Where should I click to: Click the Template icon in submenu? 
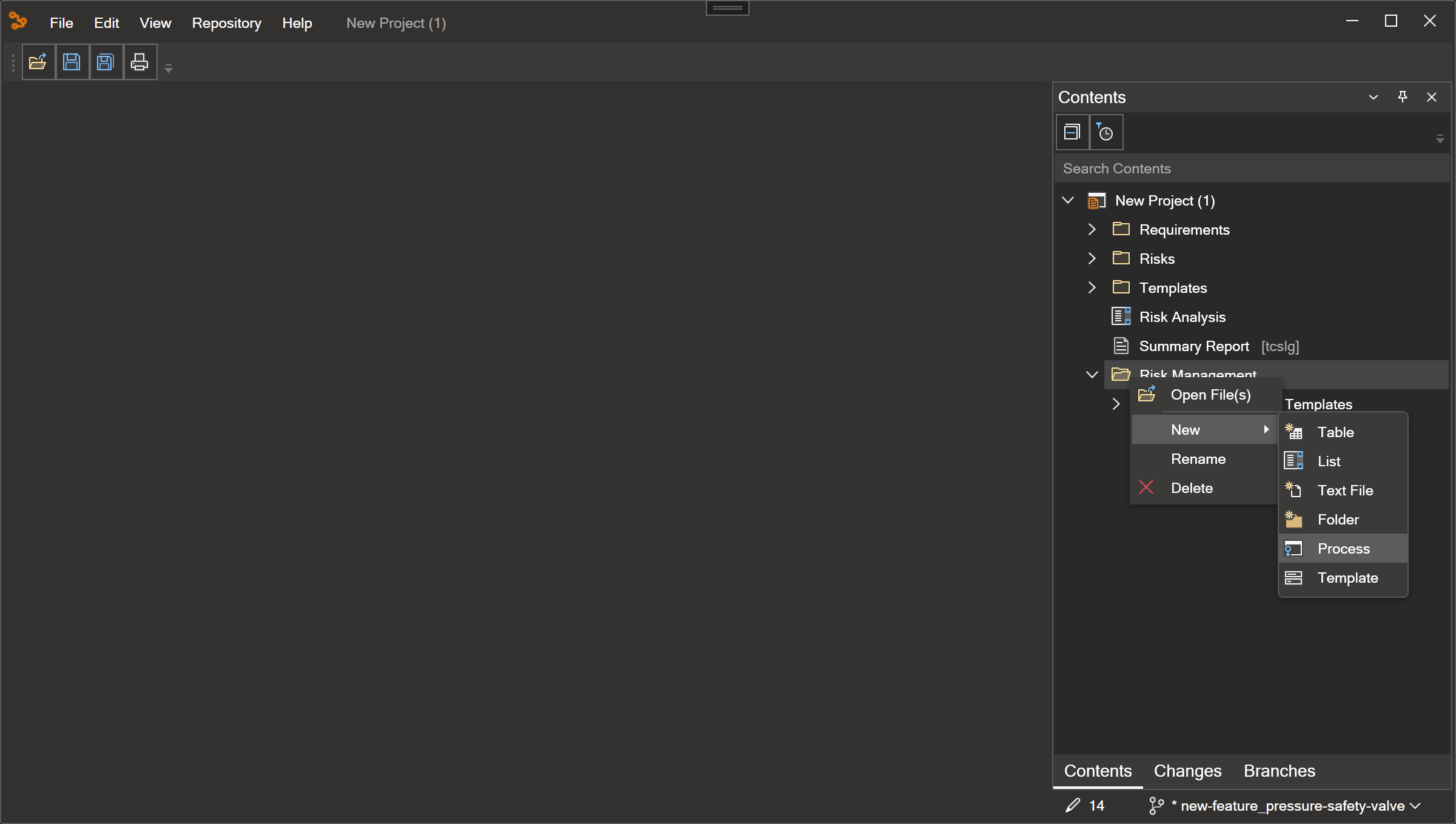pos(1293,578)
